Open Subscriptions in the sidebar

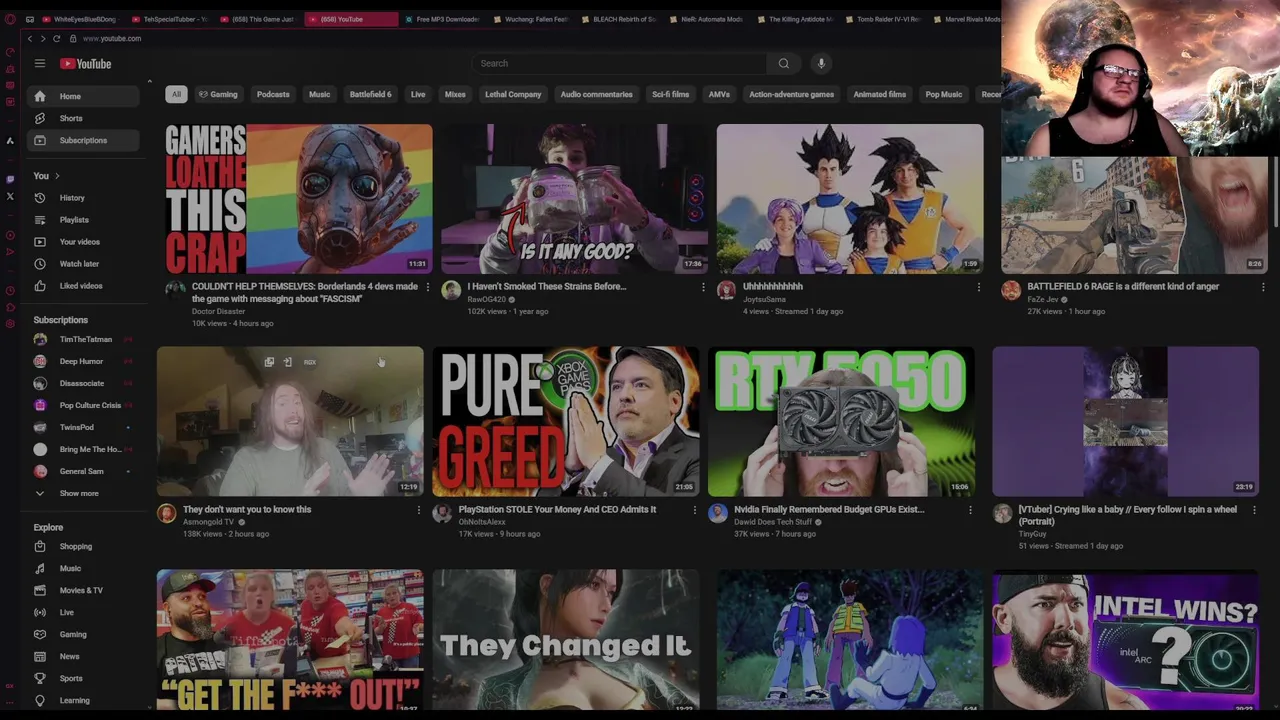point(84,140)
